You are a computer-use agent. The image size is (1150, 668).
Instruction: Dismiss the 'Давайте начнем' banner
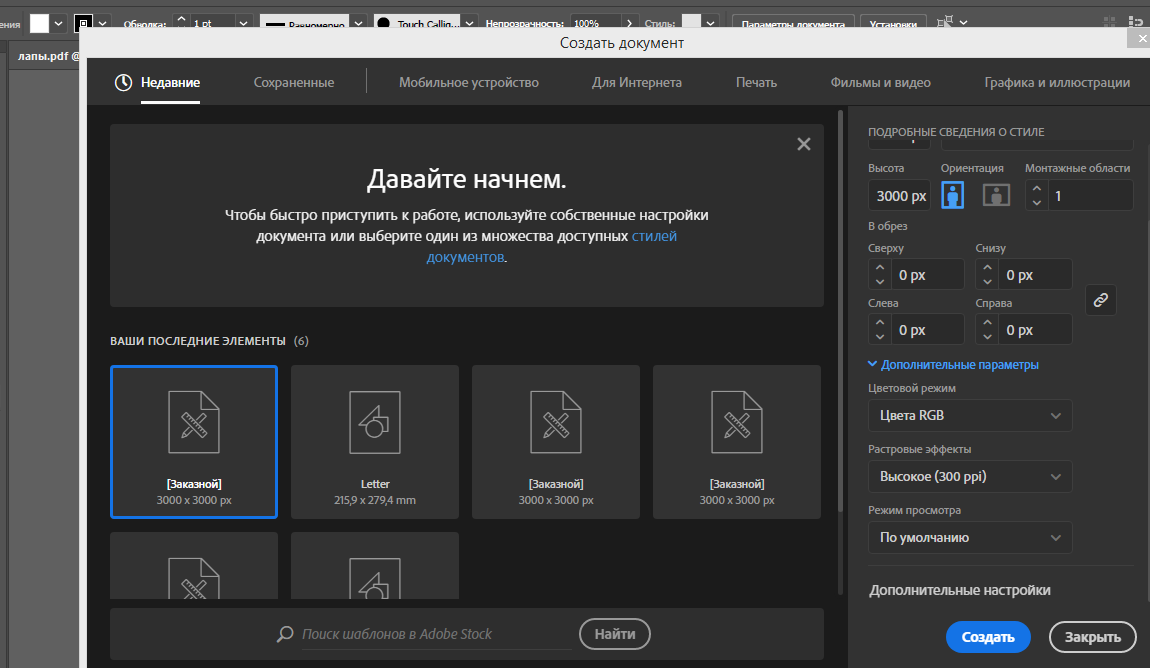(x=804, y=144)
